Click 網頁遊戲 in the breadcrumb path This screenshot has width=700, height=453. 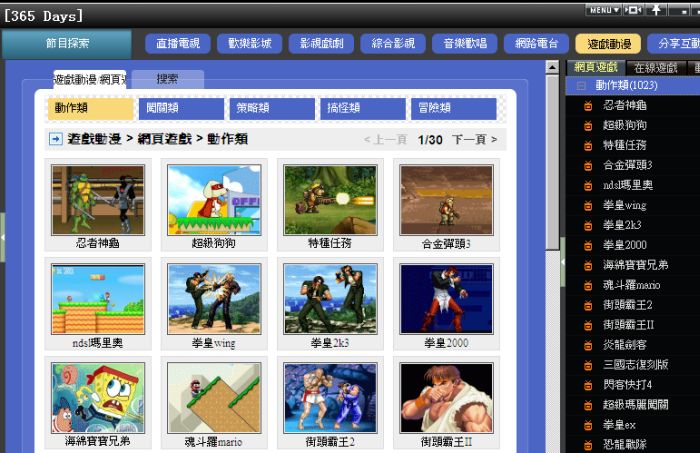tap(165, 139)
